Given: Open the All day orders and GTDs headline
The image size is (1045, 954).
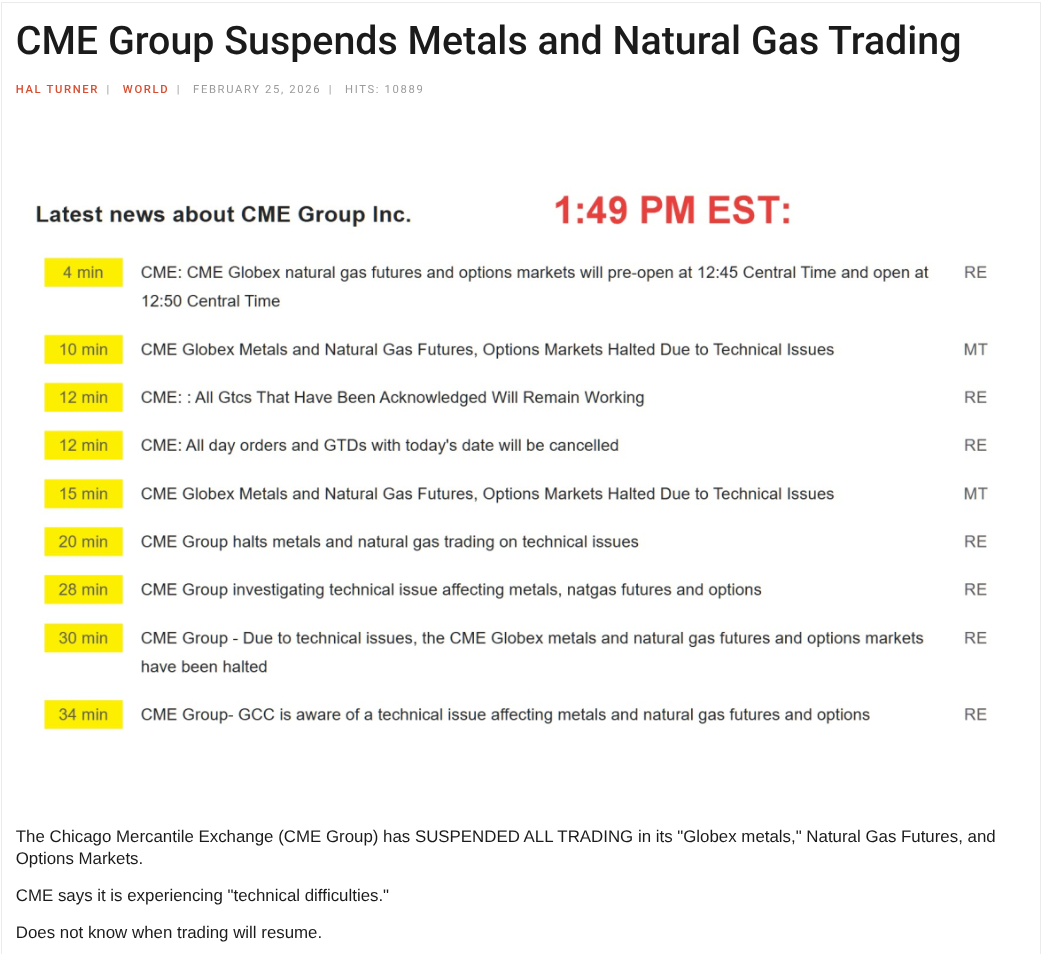Looking at the screenshot, I should coord(379,445).
